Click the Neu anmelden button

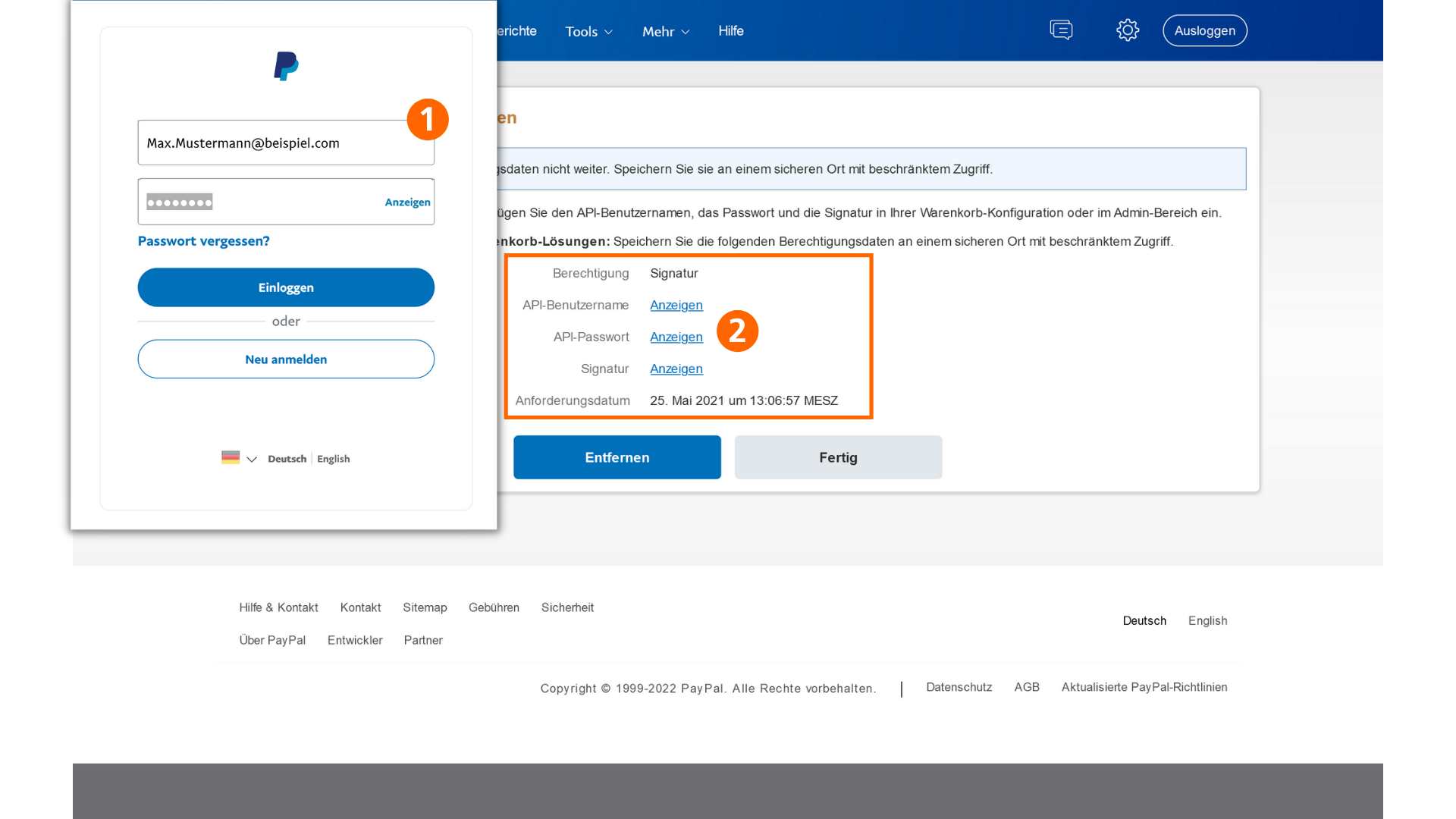pyautogui.click(x=286, y=359)
